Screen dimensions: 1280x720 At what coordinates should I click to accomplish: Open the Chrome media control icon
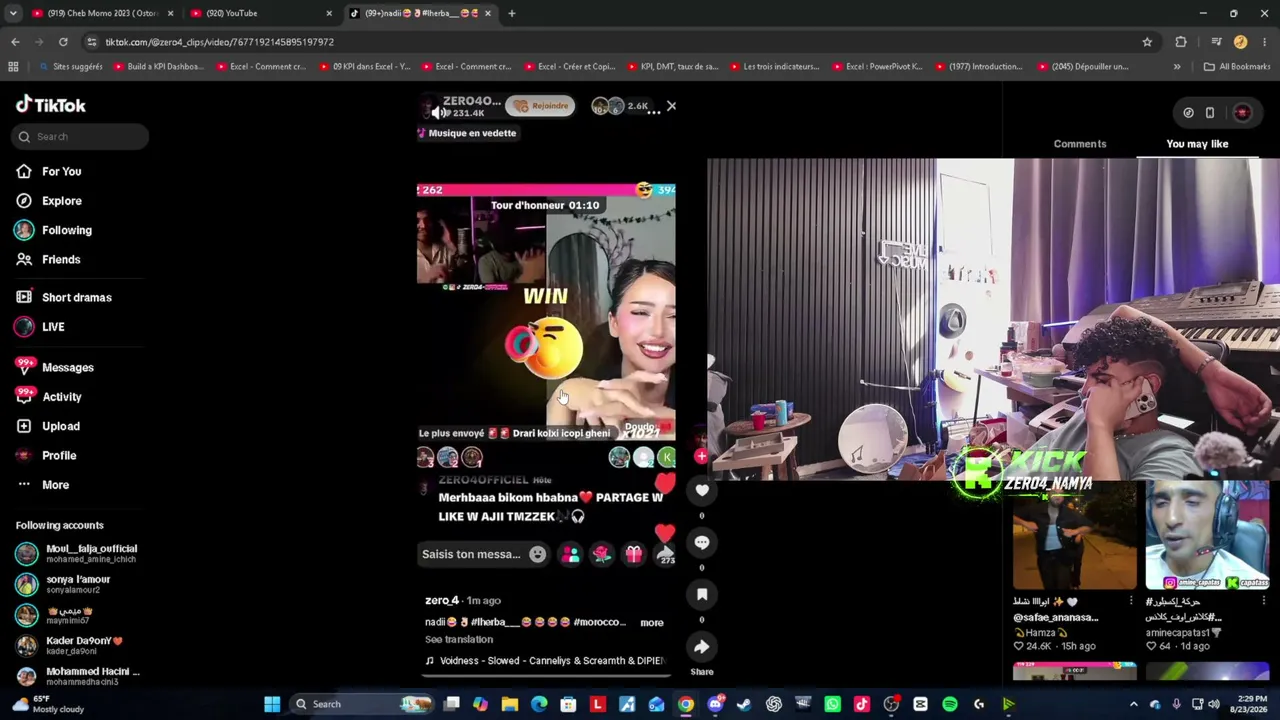[1216, 42]
